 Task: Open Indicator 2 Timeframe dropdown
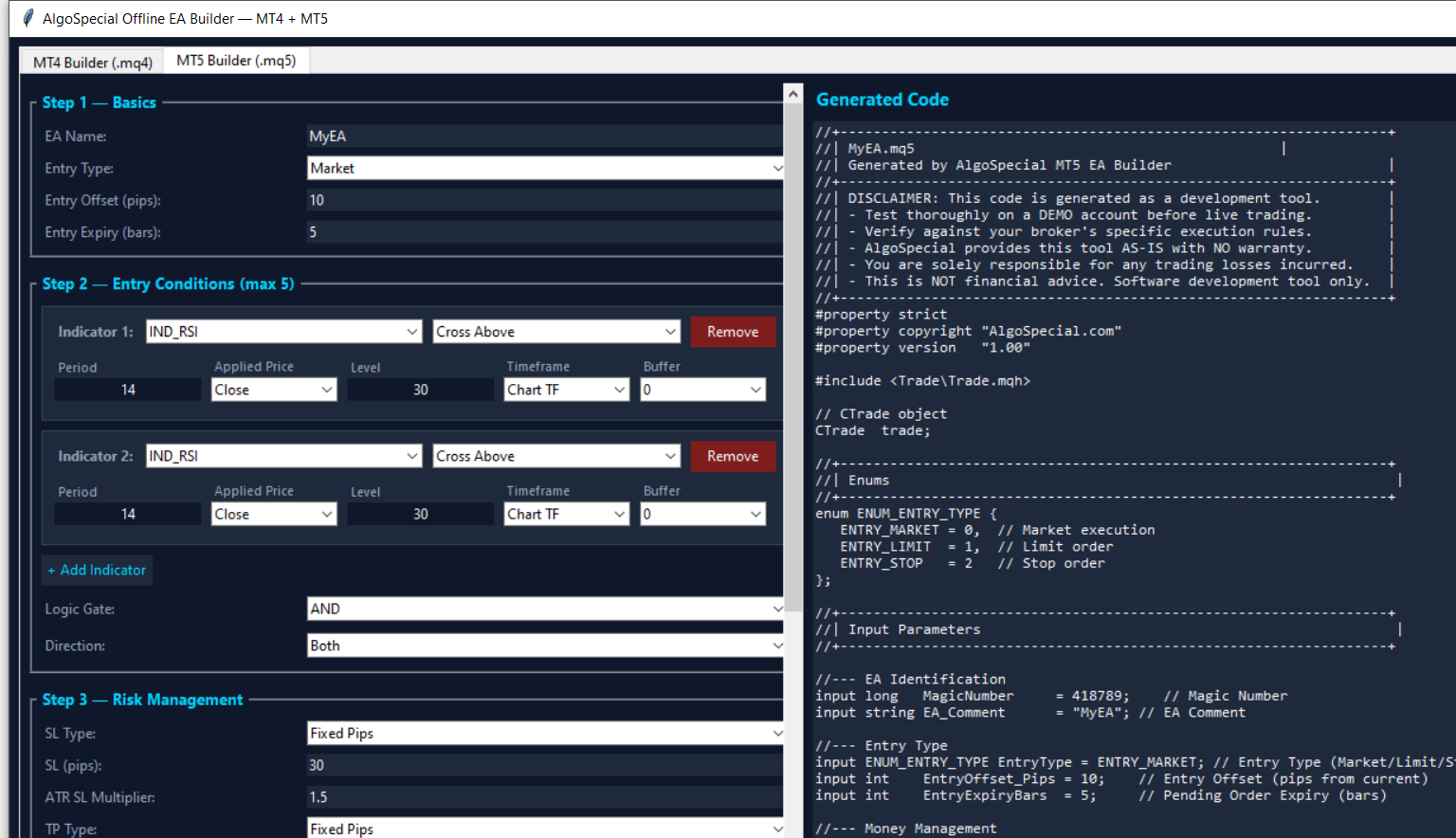point(566,514)
